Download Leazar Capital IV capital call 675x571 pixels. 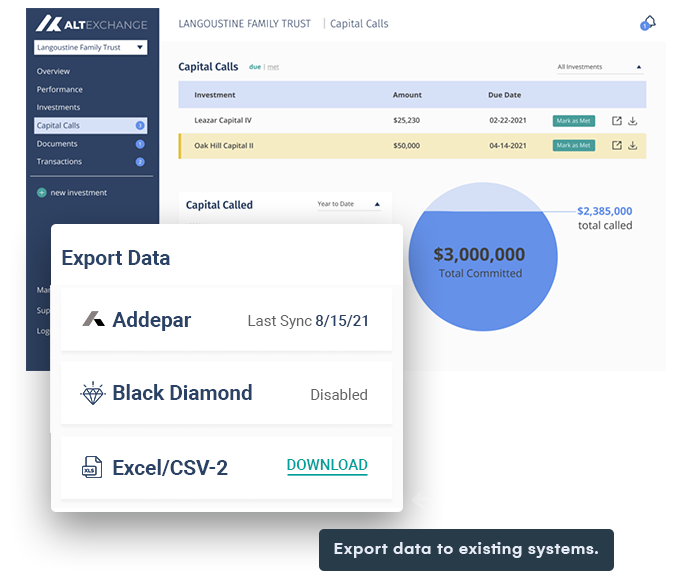(632, 121)
